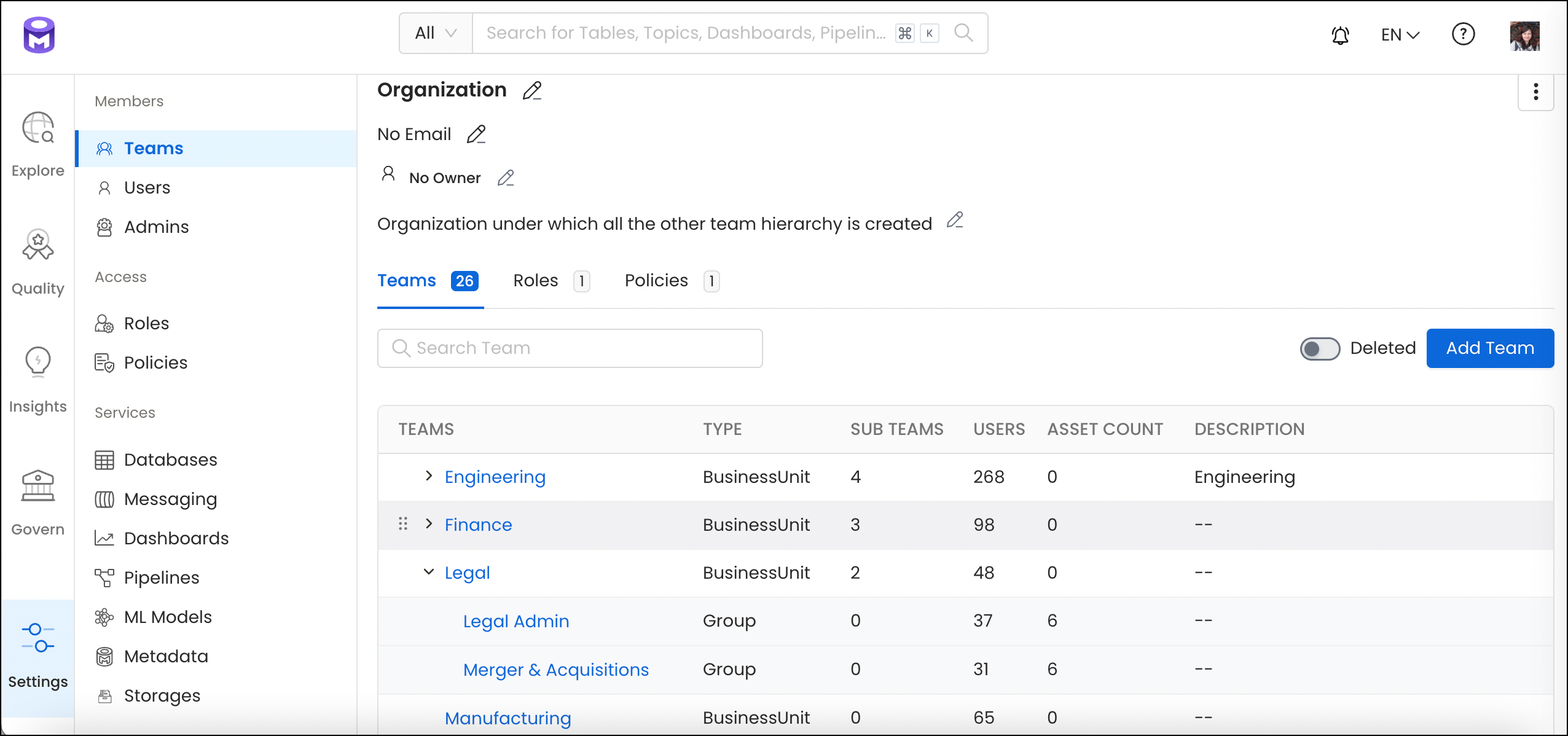Click the users count 268
1568x736 pixels.
[x=989, y=477]
